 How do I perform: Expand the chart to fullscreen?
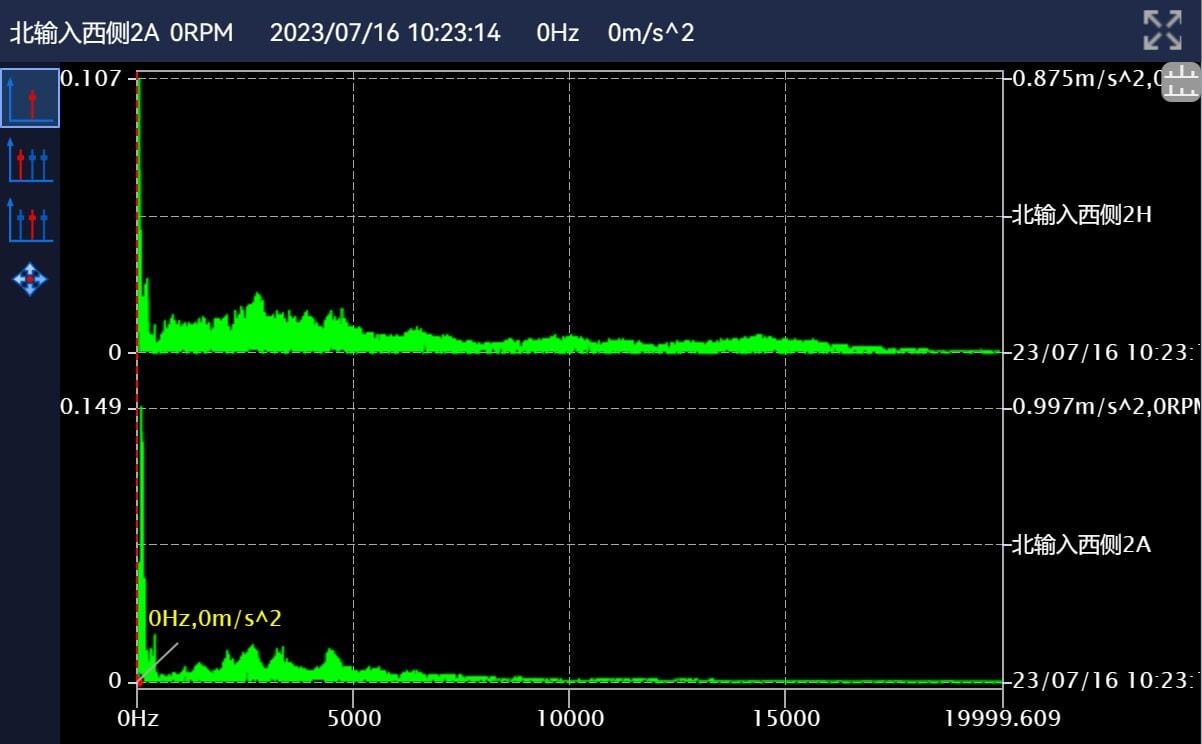click(1162, 30)
